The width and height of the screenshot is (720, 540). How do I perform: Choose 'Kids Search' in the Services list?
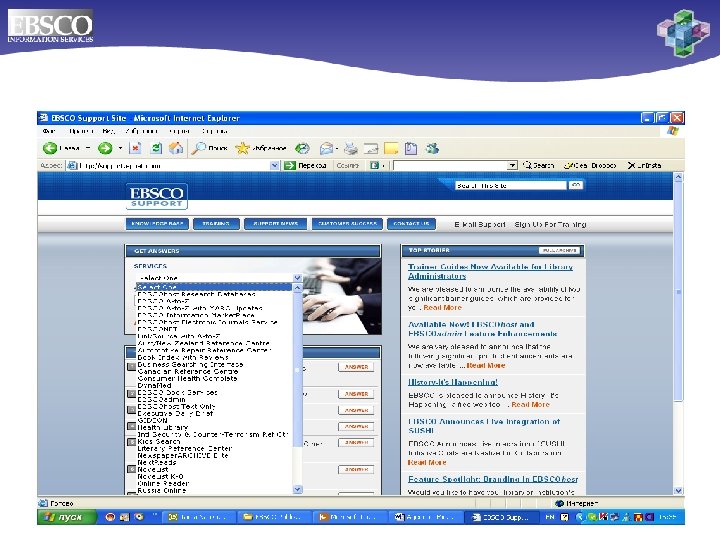(159, 441)
